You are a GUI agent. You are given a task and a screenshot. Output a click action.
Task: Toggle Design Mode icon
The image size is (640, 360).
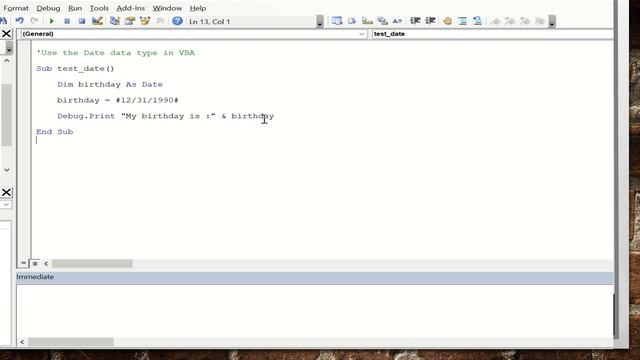97,21
